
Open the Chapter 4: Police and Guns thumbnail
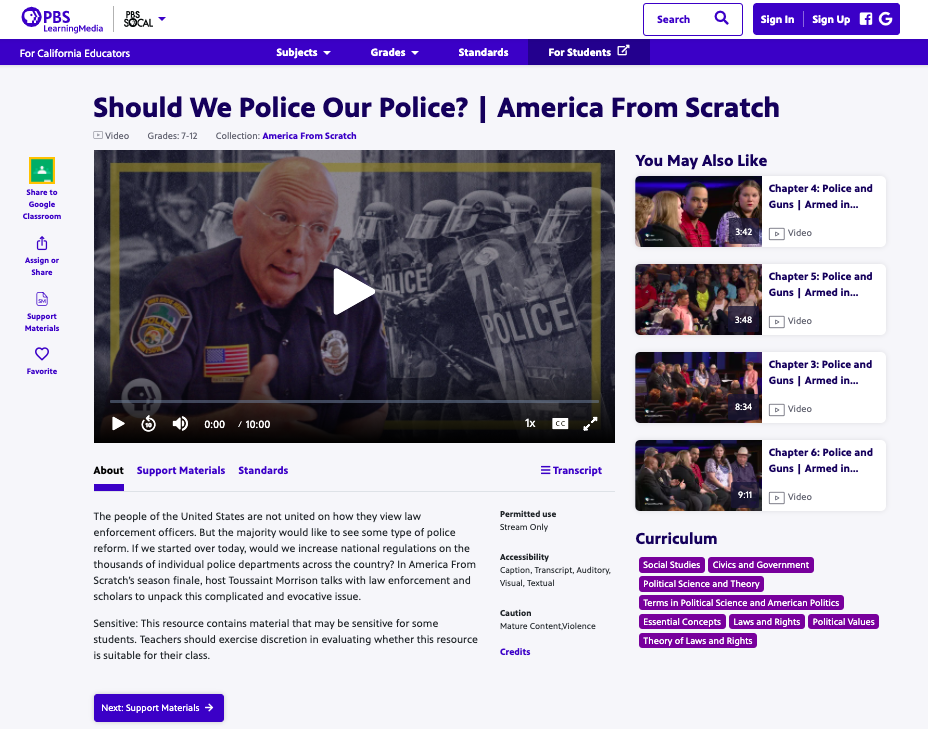tap(697, 211)
